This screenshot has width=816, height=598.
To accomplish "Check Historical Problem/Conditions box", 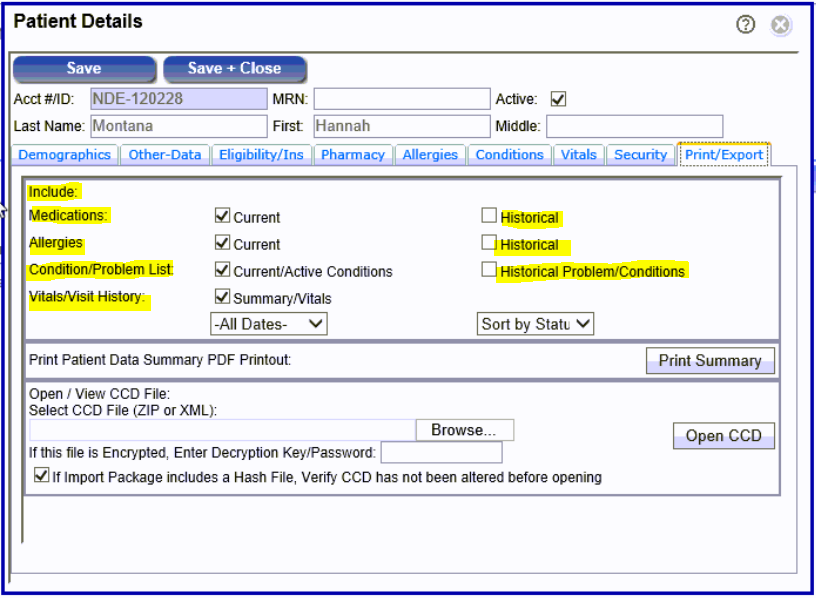I will (x=488, y=270).
